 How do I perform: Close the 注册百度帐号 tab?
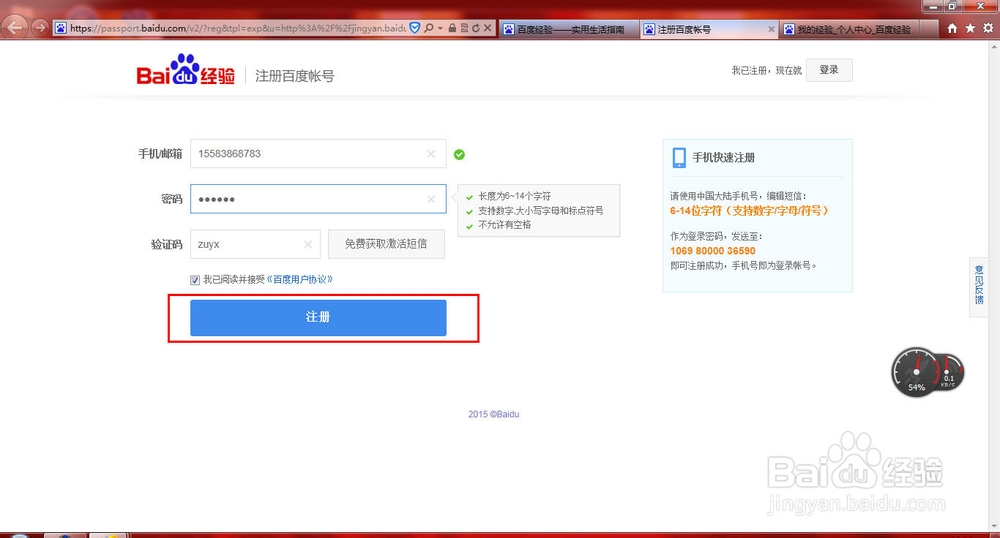point(771,29)
